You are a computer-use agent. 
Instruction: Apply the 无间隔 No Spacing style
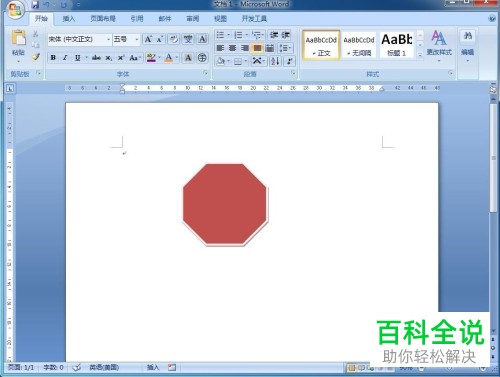pos(359,45)
